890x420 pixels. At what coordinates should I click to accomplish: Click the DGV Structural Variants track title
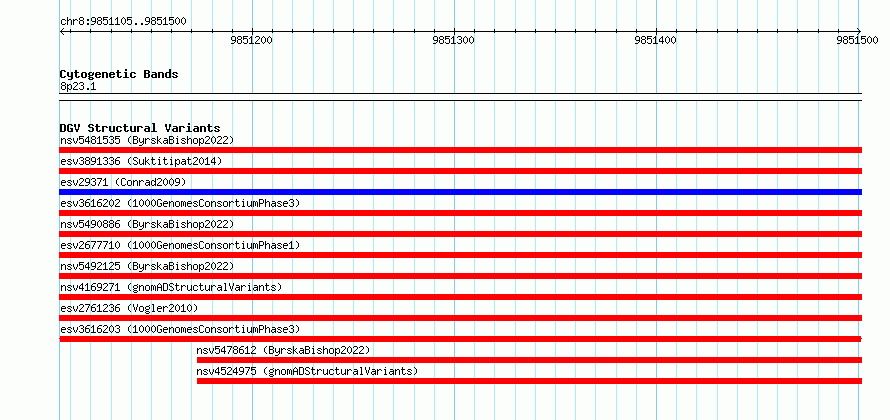(x=140, y=128)
